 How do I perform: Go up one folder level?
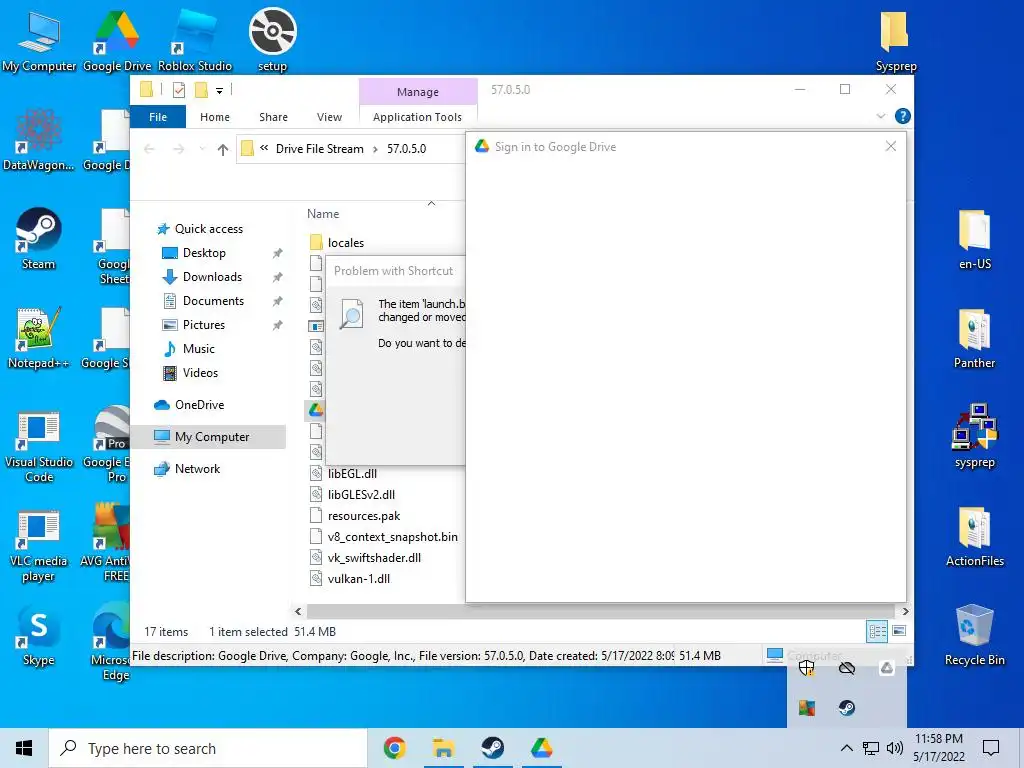click(x=223, y=150)
